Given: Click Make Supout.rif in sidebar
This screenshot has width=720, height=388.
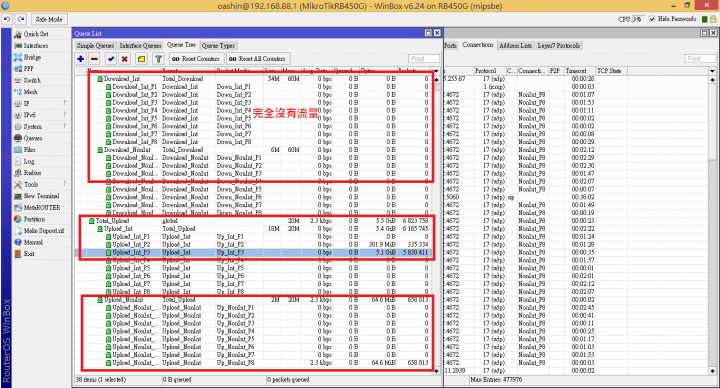Looking at the screenshot, I should coord(44,231).
